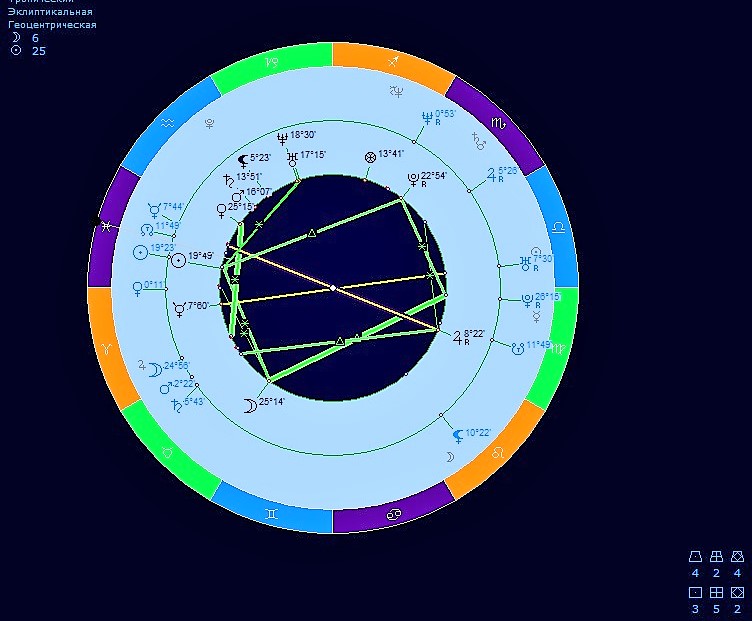752x621 pixels.
Task: Select the Gemini sign segment
Action: point(271,514)
